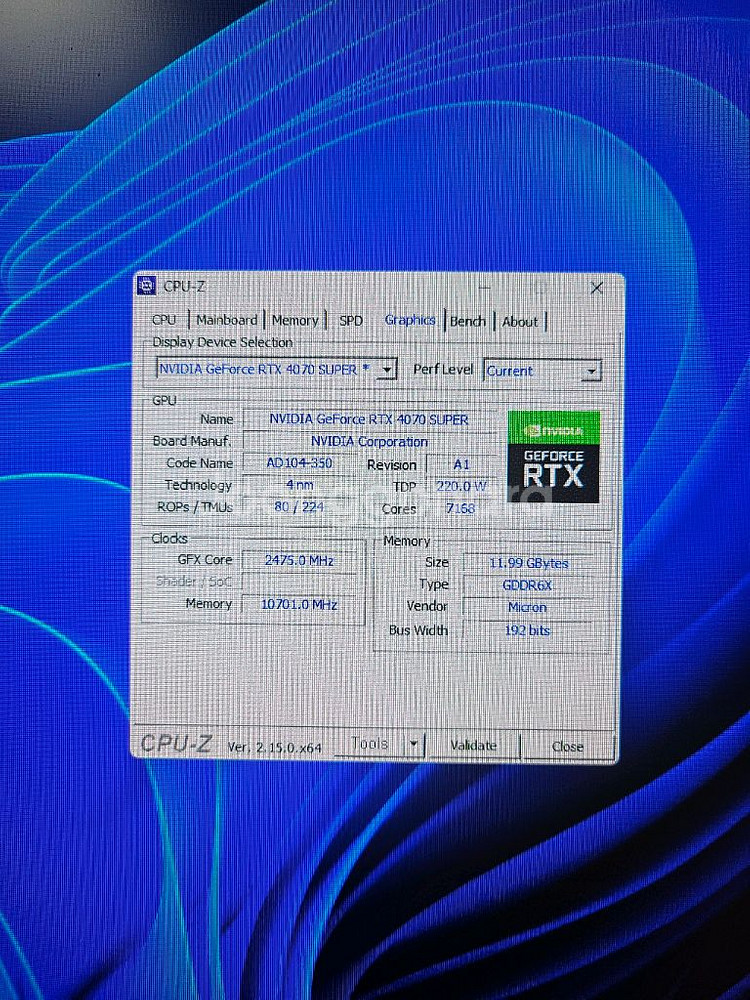Image resolution: width=750 pixels, height=1000 pixels.
Task: Click the NVIDIA GeForce RTX logo image
Action: pos(553,457)
